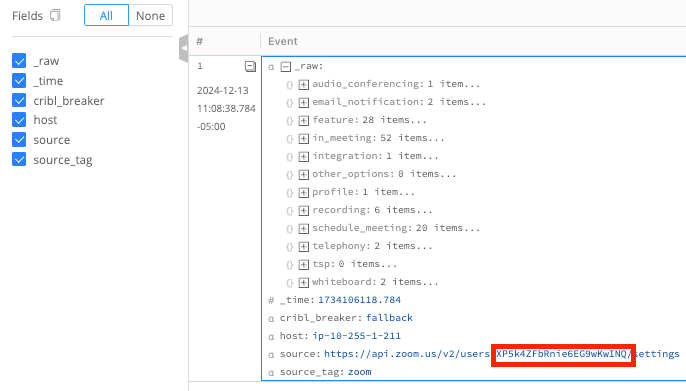The image size is (686, 391).
Task: Click the Event column header
Action: pyautogui.click(x=283, y=41)
